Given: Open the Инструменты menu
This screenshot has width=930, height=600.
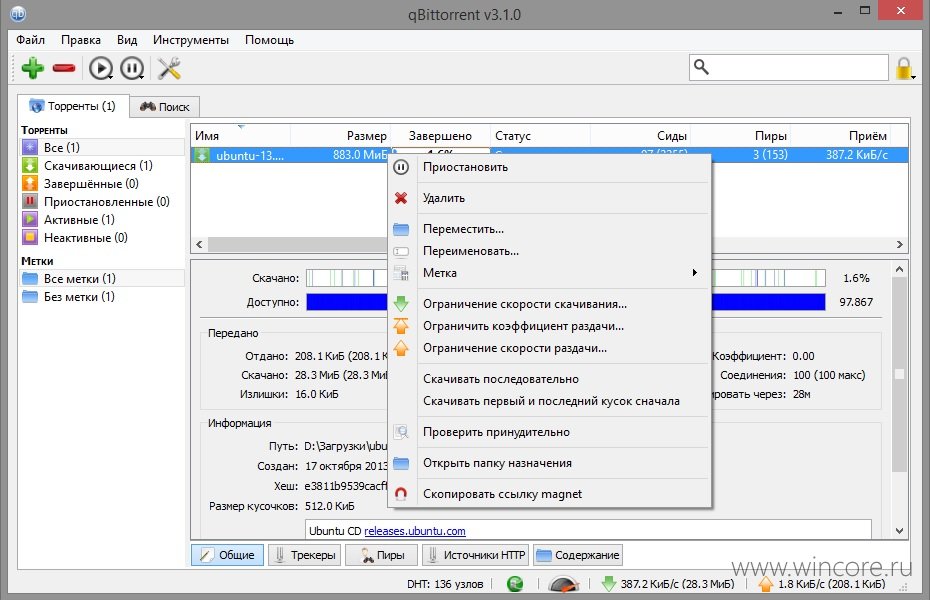Looking at the screenshot, I should click(190, 40).
